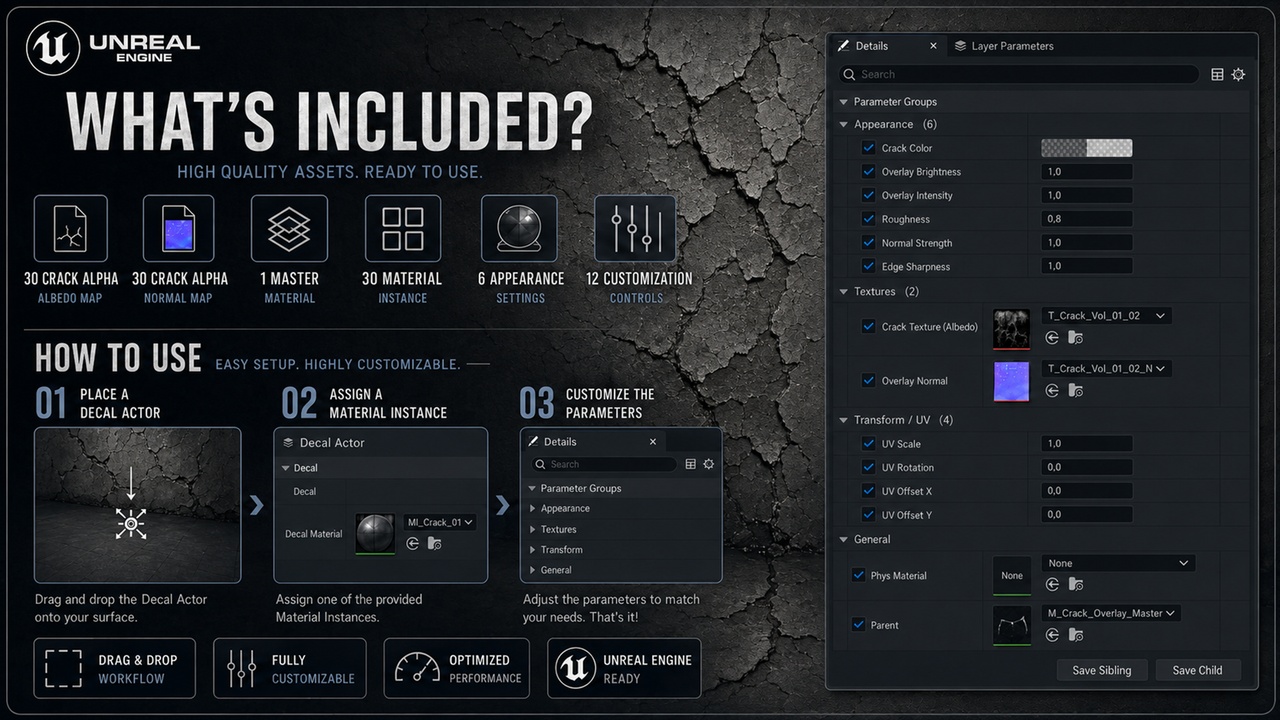The width and height of the screenshot is (1280, 720).
Task: Browse to Phys Material asset in content browser
Action: pyautogui.click(x=1076, y=585)
